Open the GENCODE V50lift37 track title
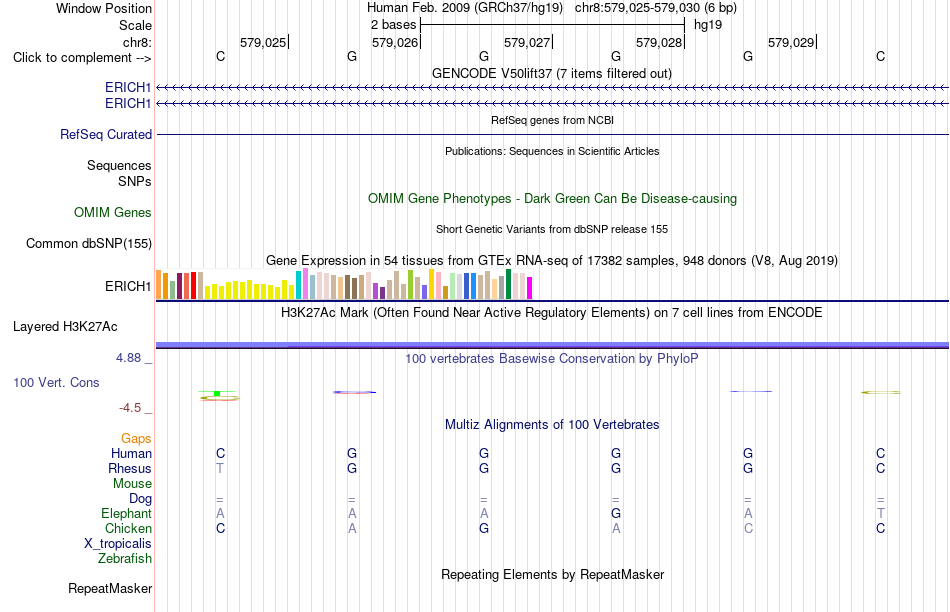Screen dimensions: 950x612 point(551,73)
